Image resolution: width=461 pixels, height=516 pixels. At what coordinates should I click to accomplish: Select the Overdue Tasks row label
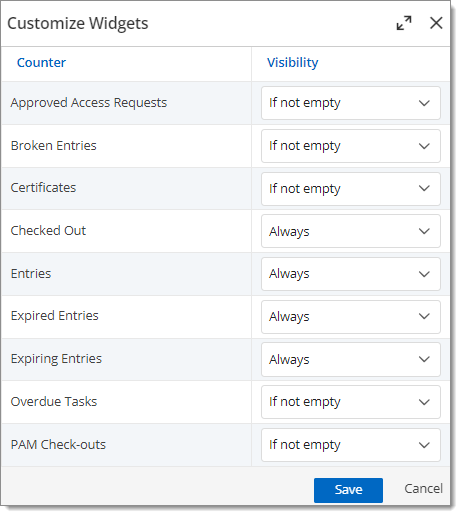pos(54,402)
